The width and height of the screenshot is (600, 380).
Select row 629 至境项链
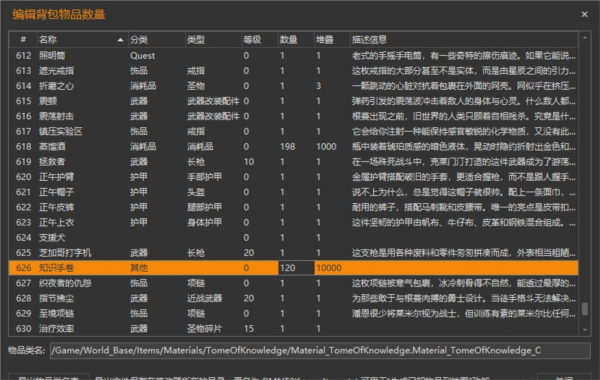tap(293, 313)
